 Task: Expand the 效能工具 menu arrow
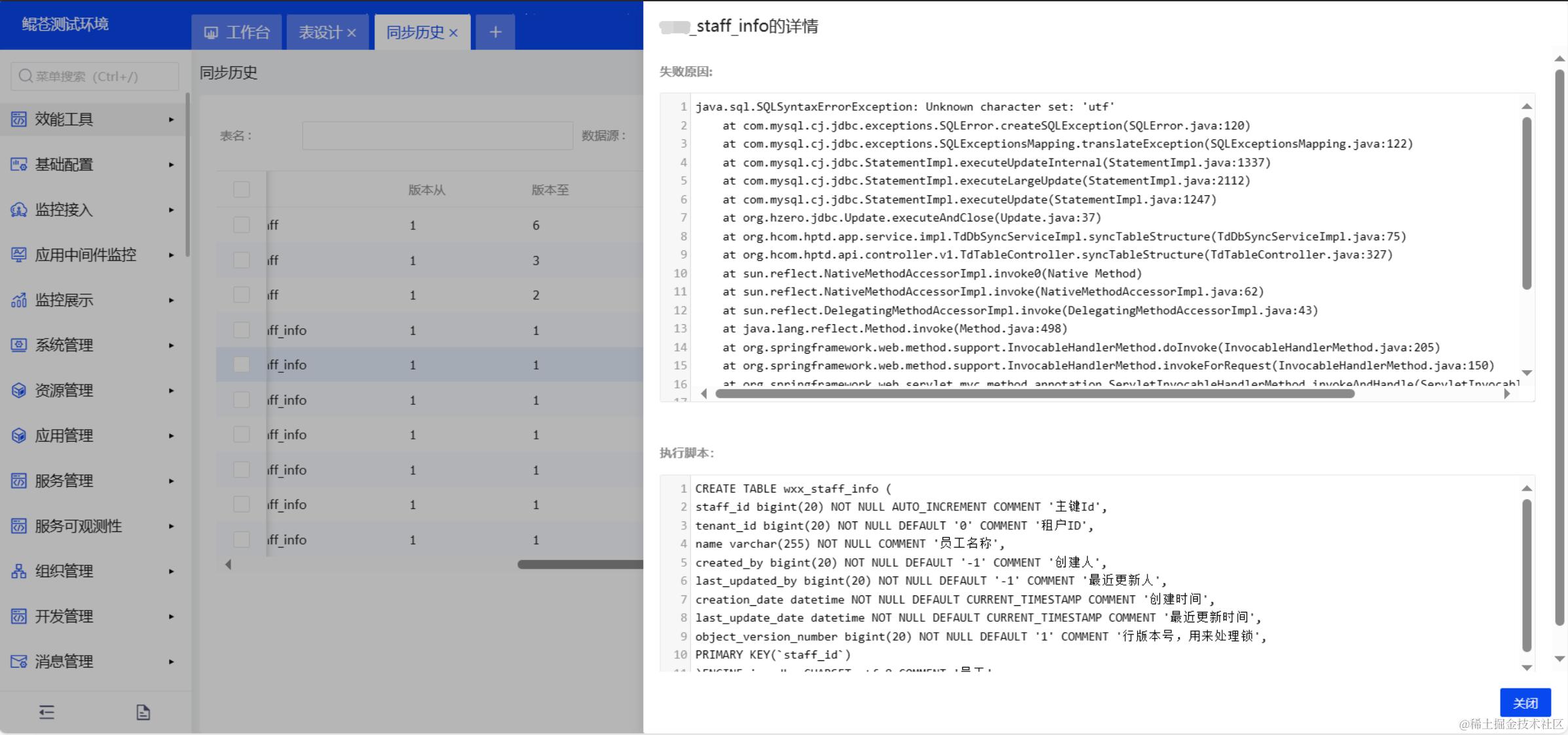(171, 119)
